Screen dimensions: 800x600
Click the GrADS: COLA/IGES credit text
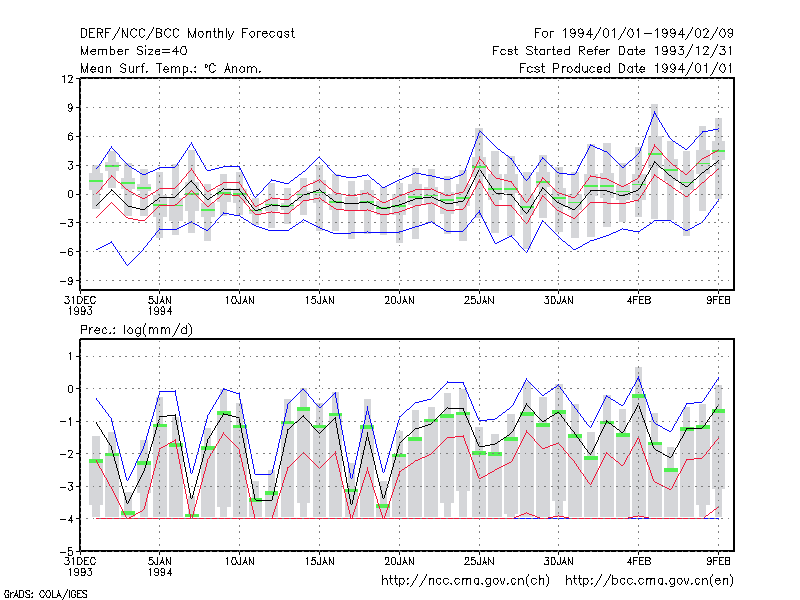45,594
